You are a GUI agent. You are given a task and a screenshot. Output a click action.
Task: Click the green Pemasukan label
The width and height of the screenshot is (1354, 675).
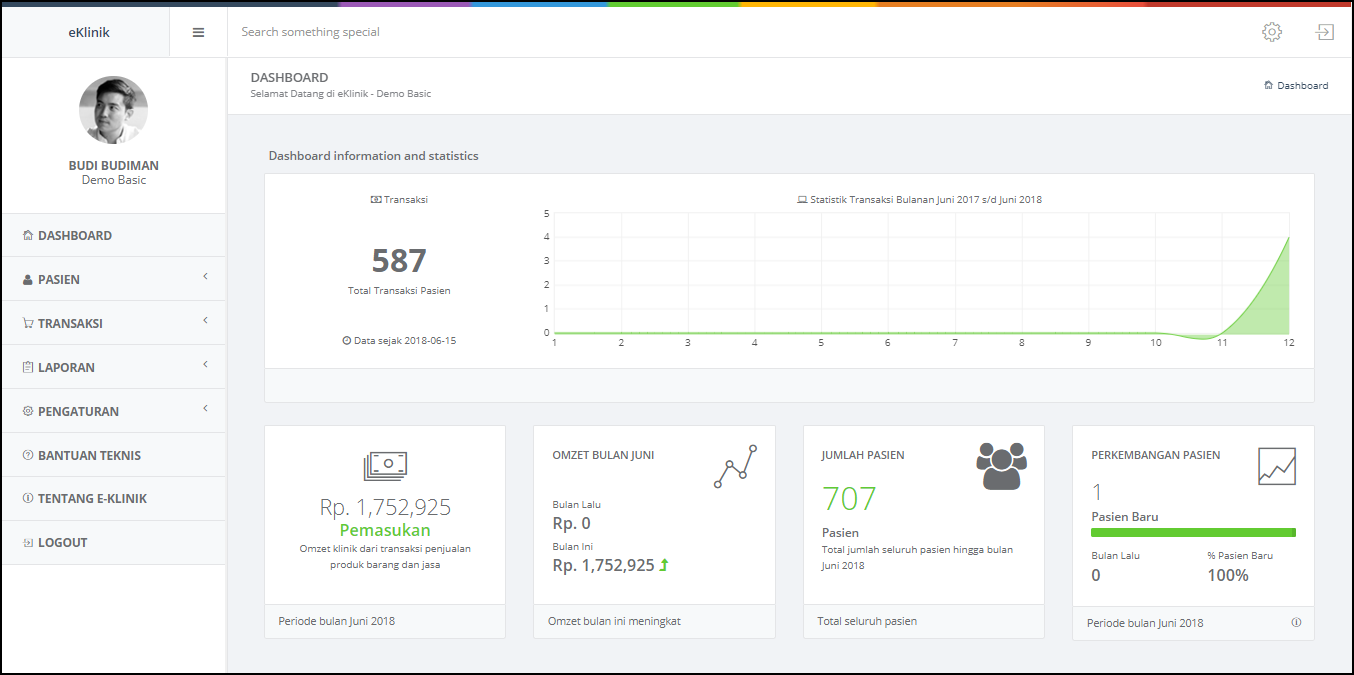click(385, 531)
